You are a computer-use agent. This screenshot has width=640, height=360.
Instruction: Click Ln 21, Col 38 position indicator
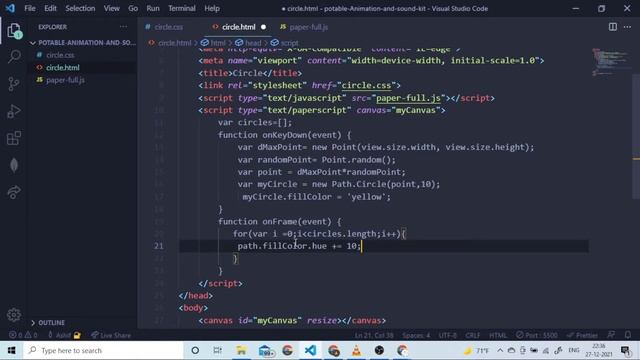374,335
